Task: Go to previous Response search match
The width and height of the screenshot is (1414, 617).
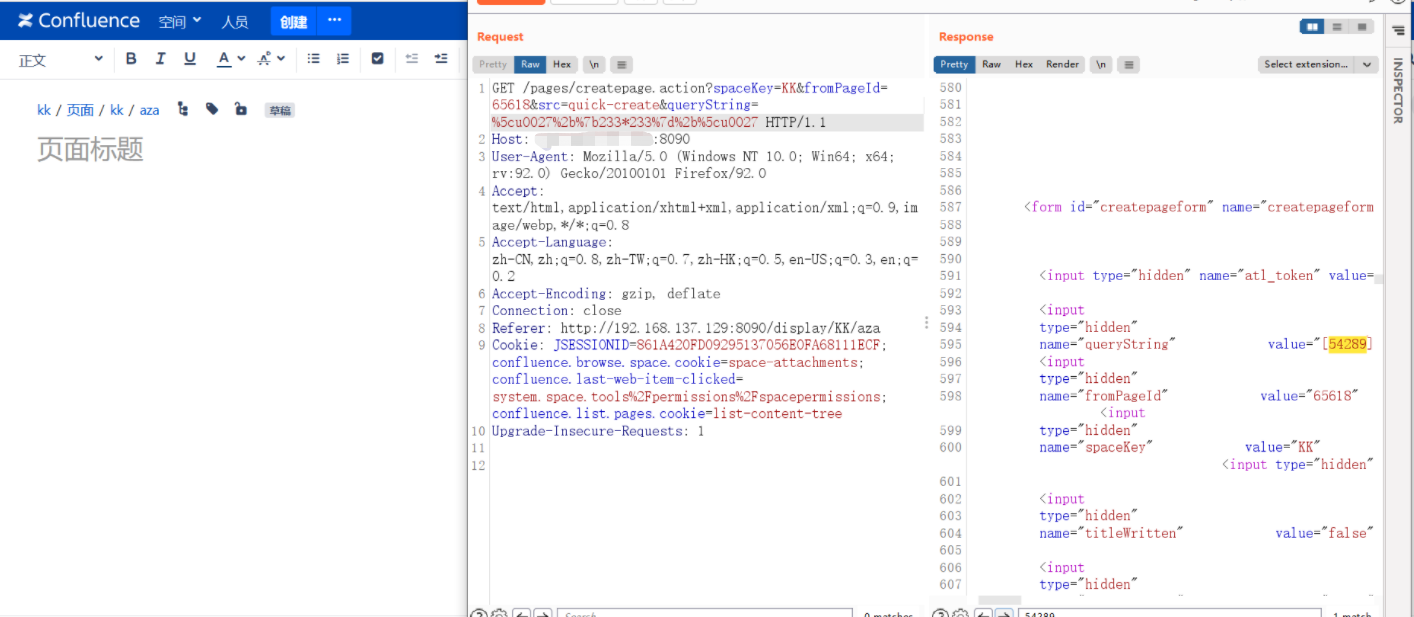Action: [982, 614]
